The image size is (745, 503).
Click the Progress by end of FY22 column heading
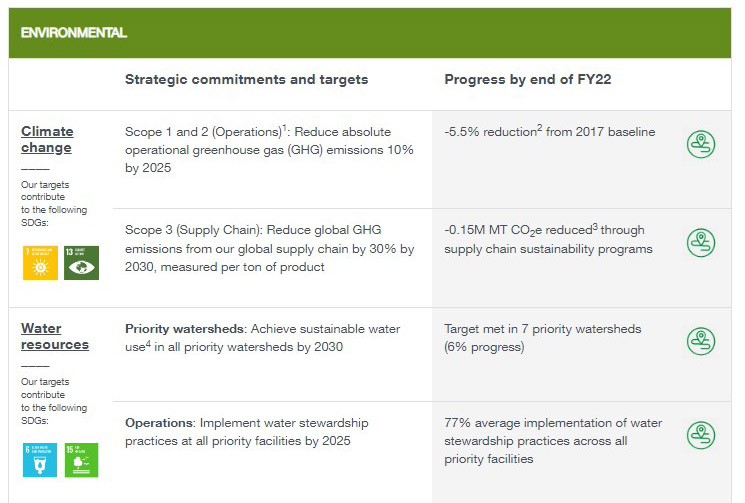pyautogui.click(x=528, y=79)
